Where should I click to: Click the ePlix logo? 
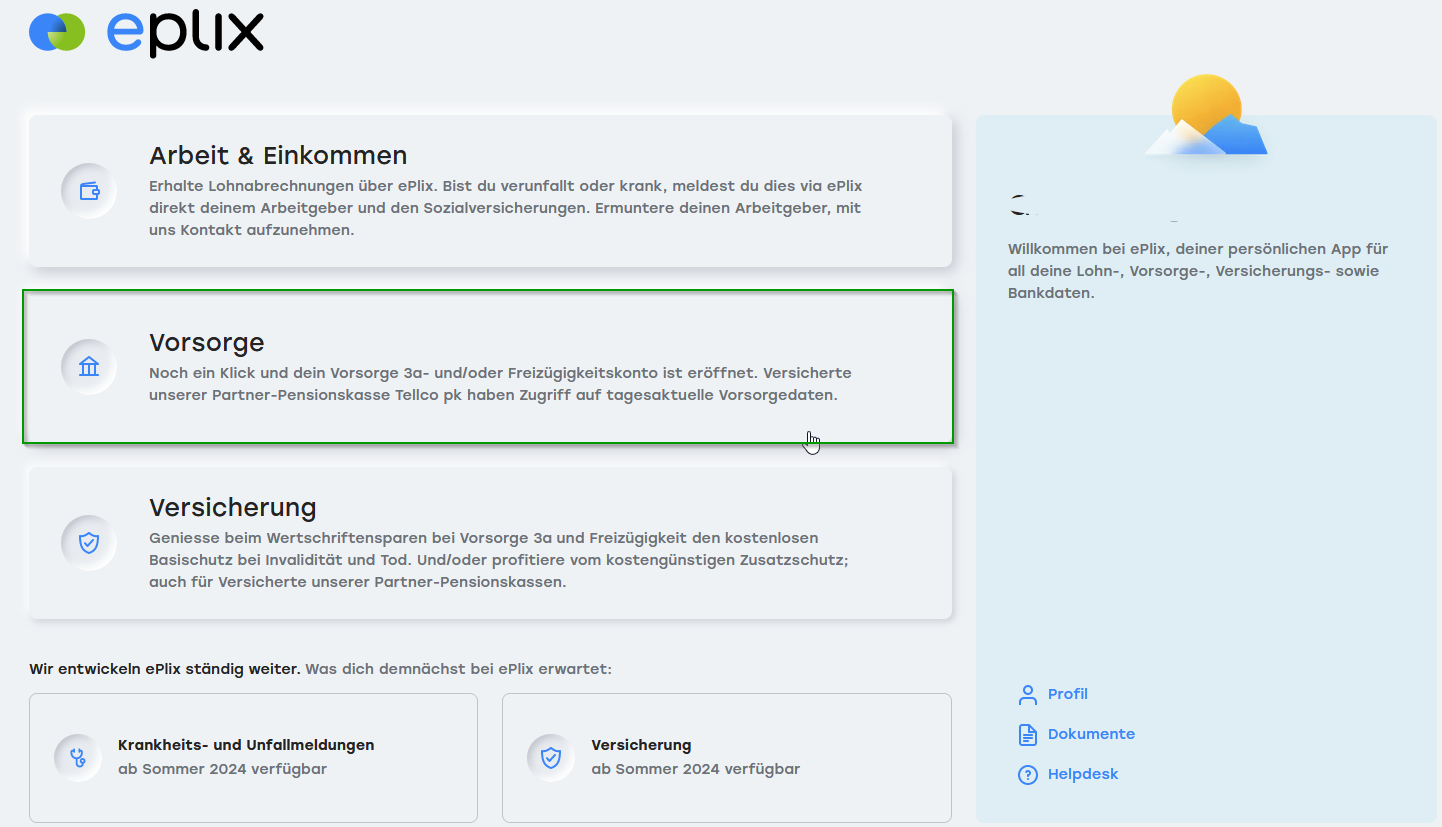tap(145, 32)
